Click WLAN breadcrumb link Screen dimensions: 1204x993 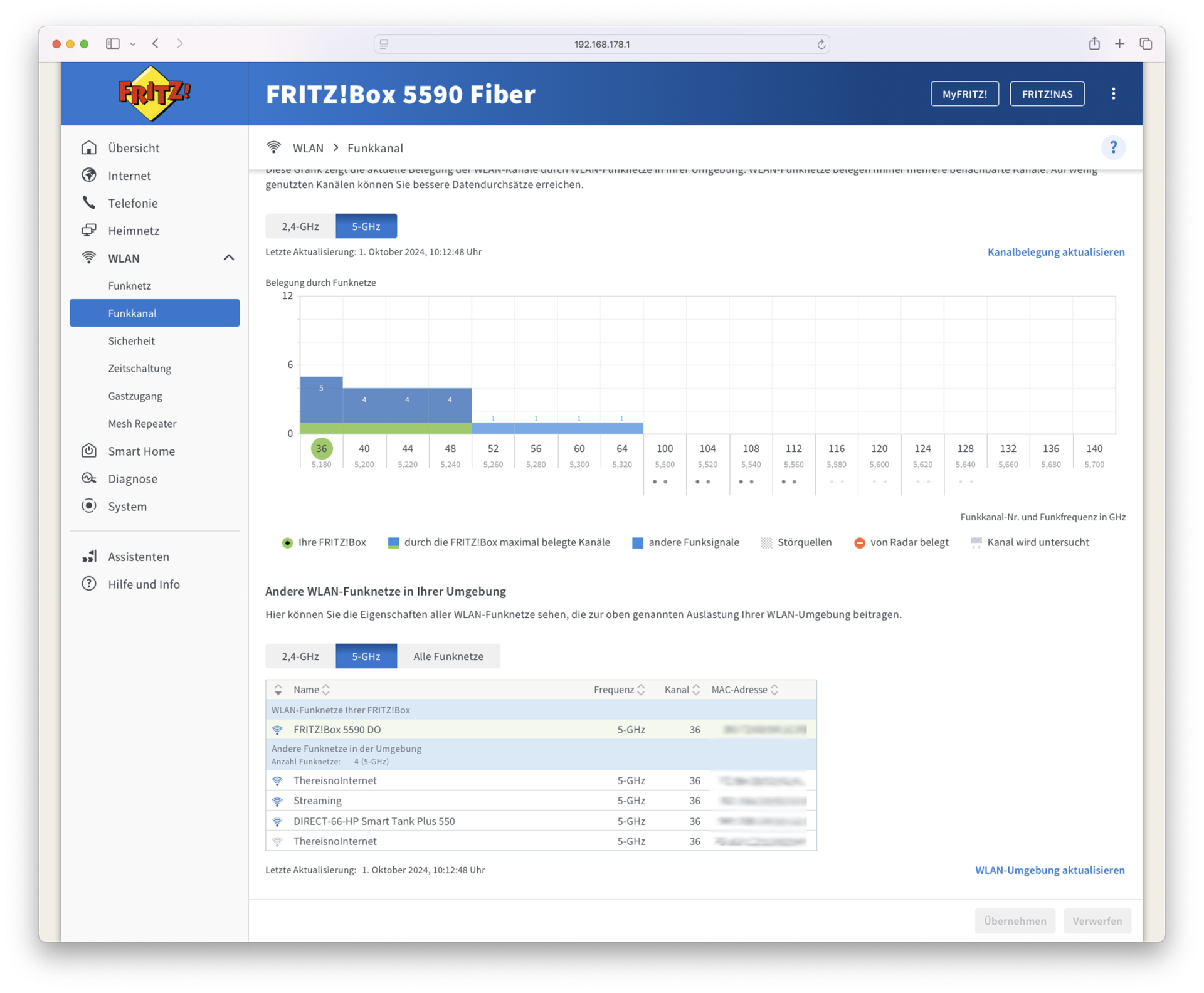click(x=308, y=148)
